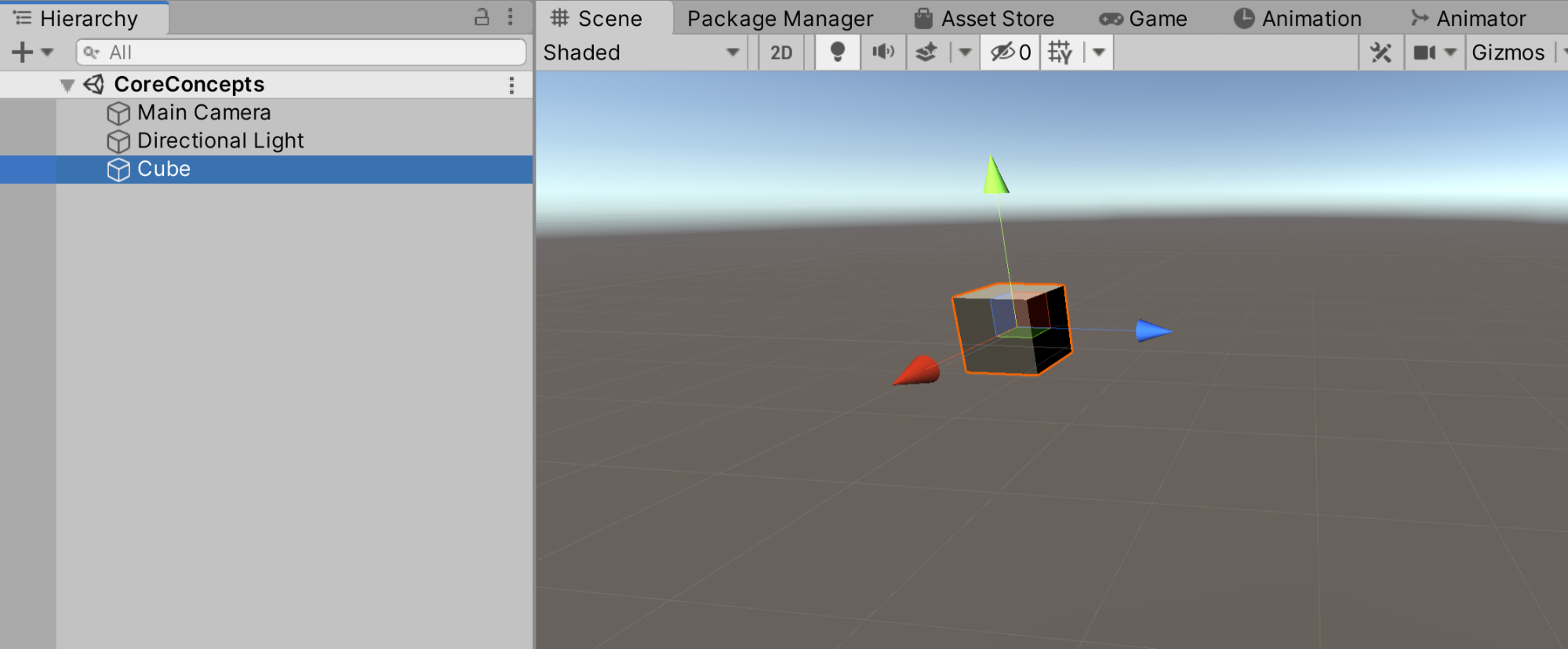Open the scene camera dropdown arrow
Image resolution: width=1568 pixels, height=649 pixels.
click(1450, 53)
